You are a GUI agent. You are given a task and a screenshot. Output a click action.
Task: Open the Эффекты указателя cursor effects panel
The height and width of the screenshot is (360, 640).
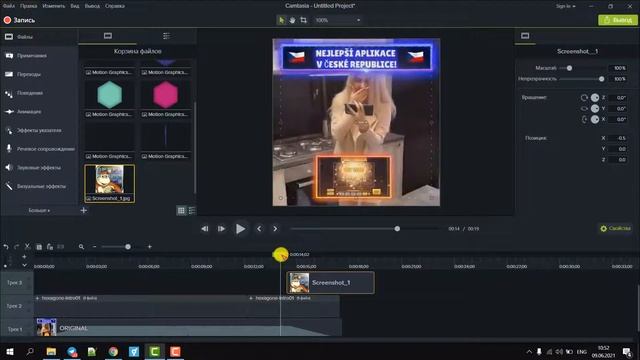pyautogui.click(x=39, y=130)
